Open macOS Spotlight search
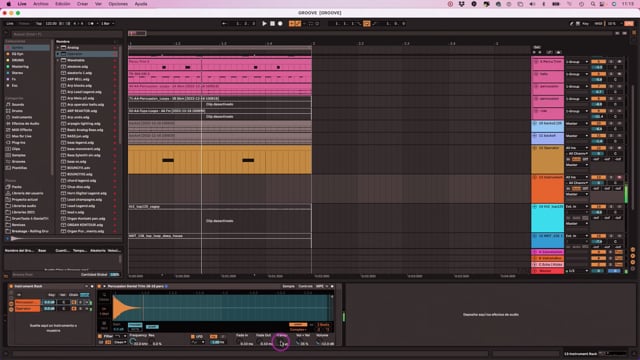Screen dimensions: 640x360 coord(593,4)
